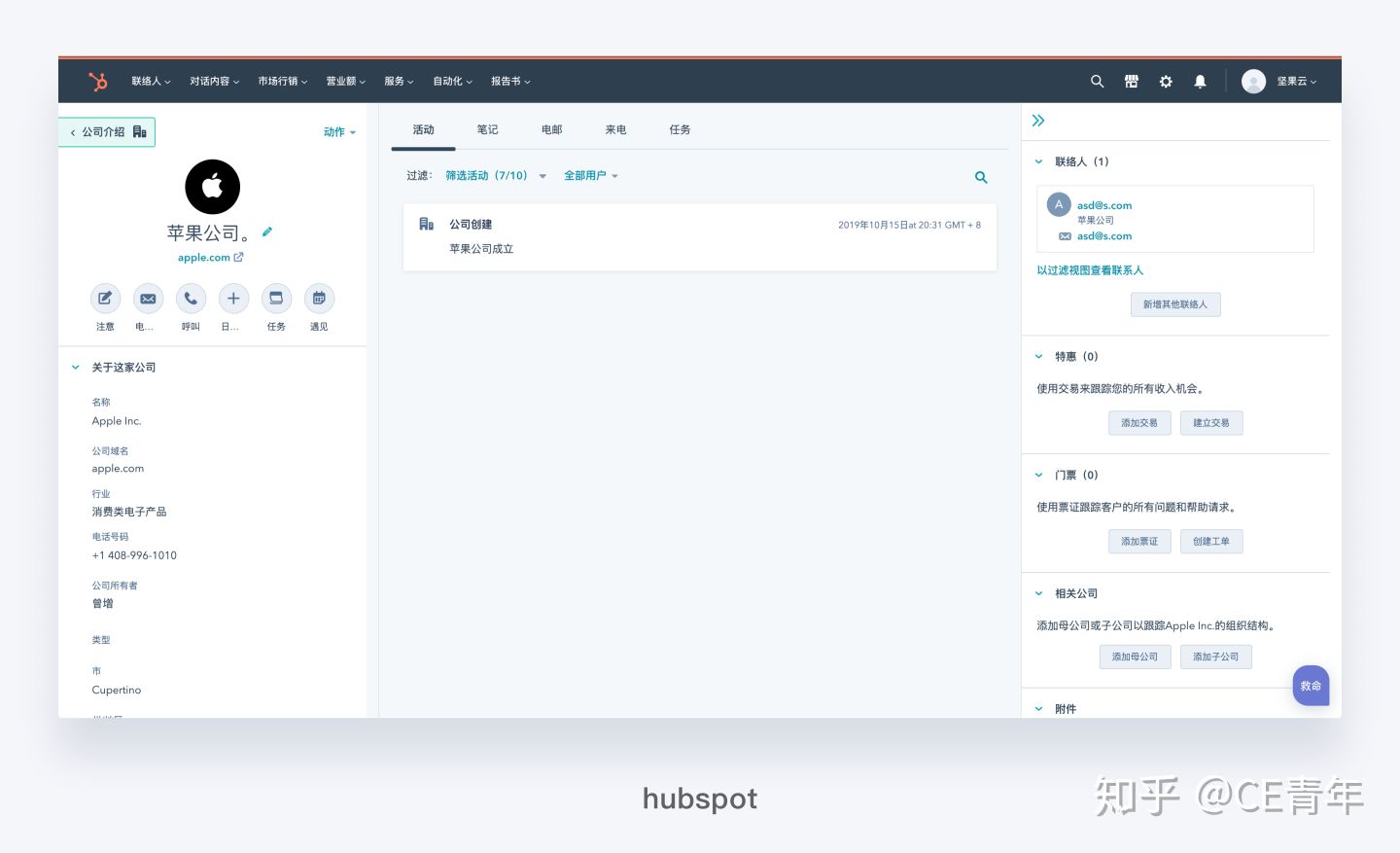Viewport: 1400px width, 853px height.
Task: Click the 任务 task action icon
Action: [276, 299]
